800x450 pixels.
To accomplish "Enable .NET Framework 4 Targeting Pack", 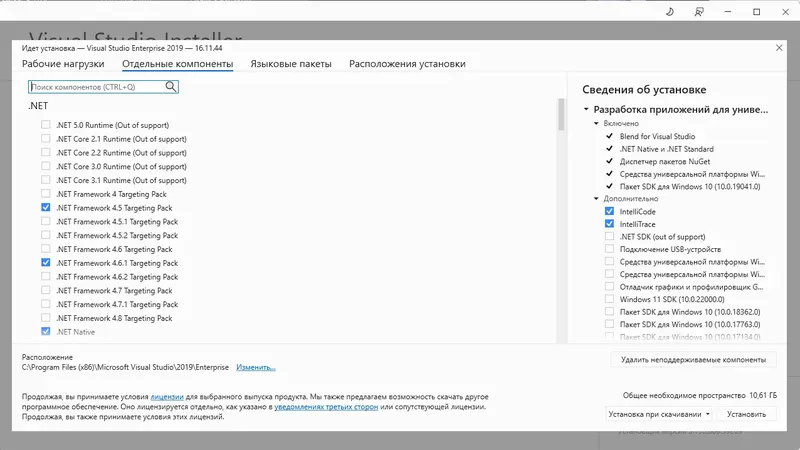I will pos(46,193).
